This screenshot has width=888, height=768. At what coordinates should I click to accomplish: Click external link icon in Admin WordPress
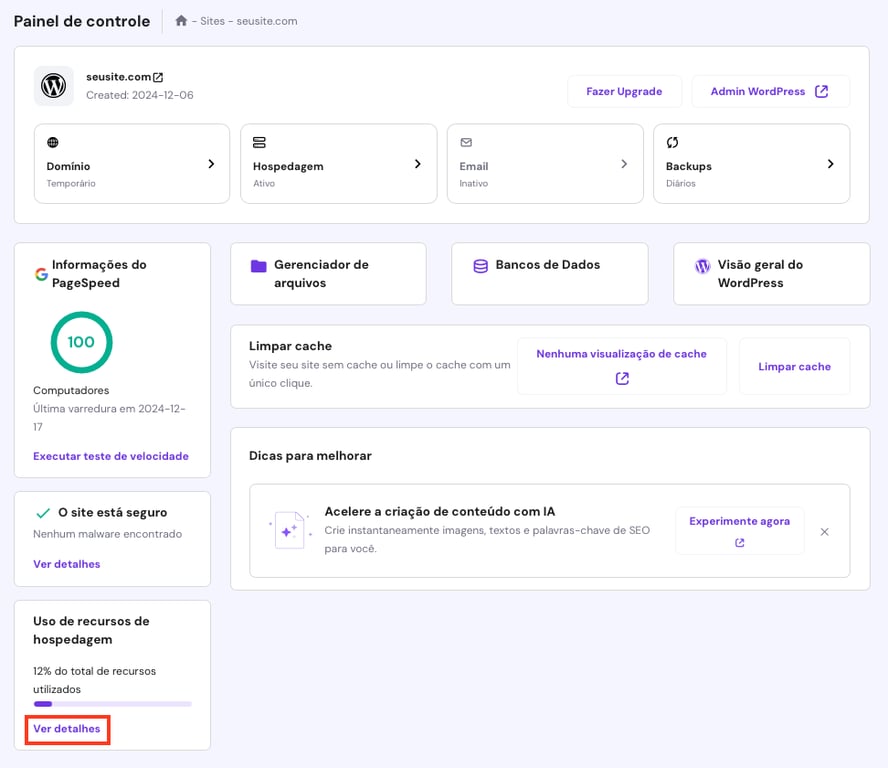click(821, 91)
